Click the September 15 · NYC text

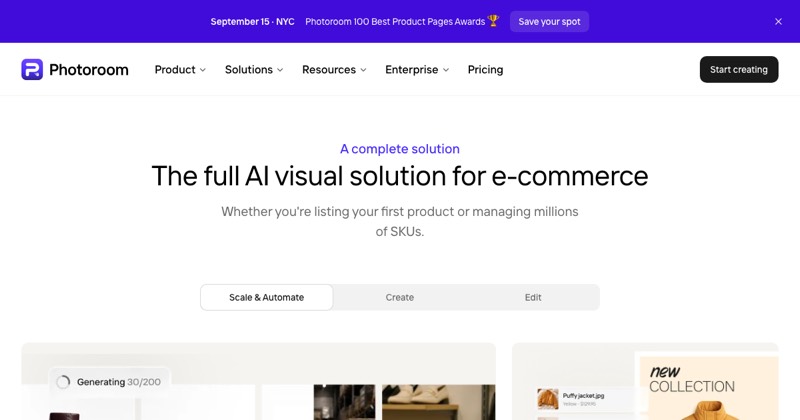(x=253, y=21)
